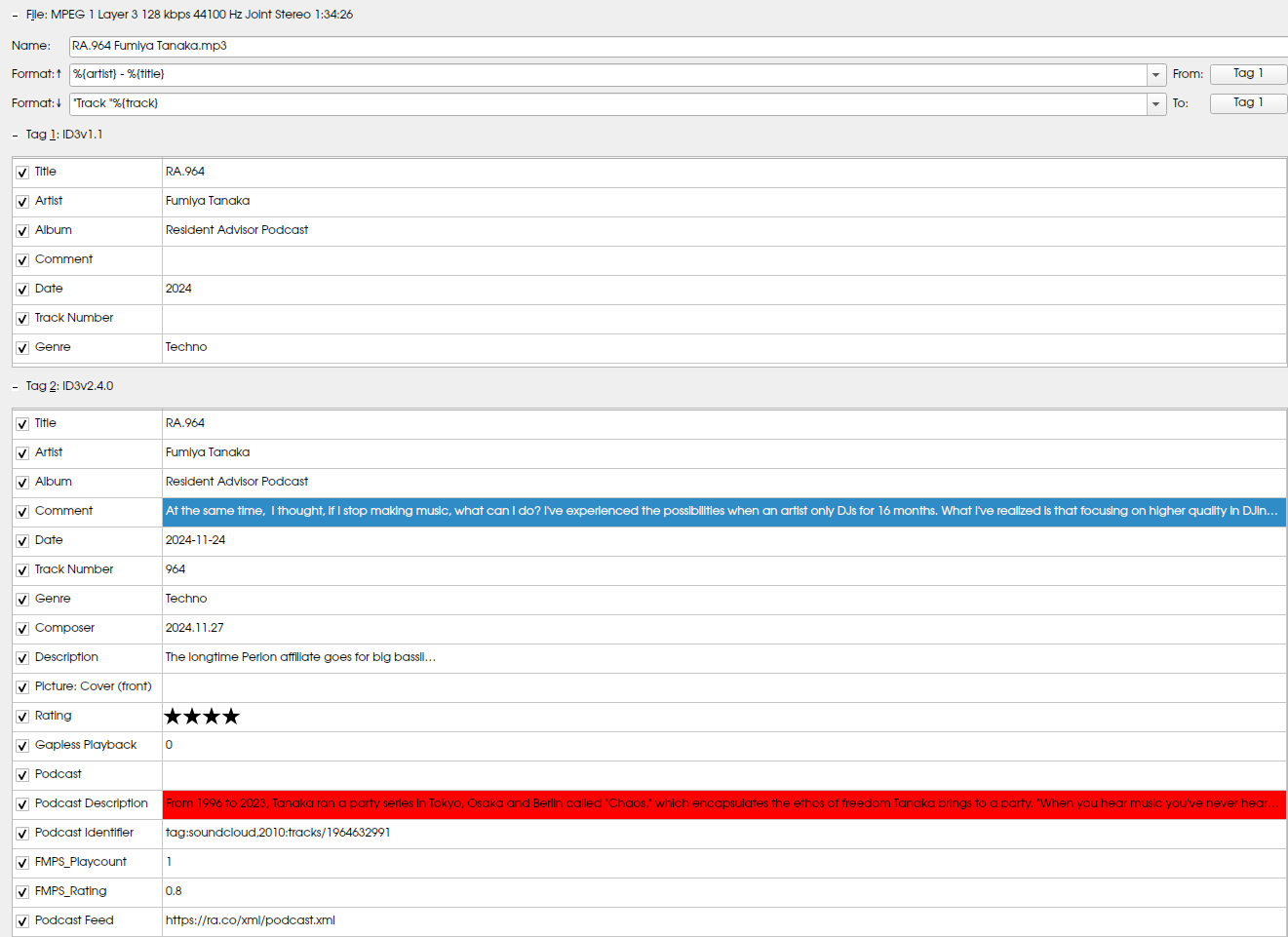Uncheck the Podcast checkbox

click(x=22, y=775)
